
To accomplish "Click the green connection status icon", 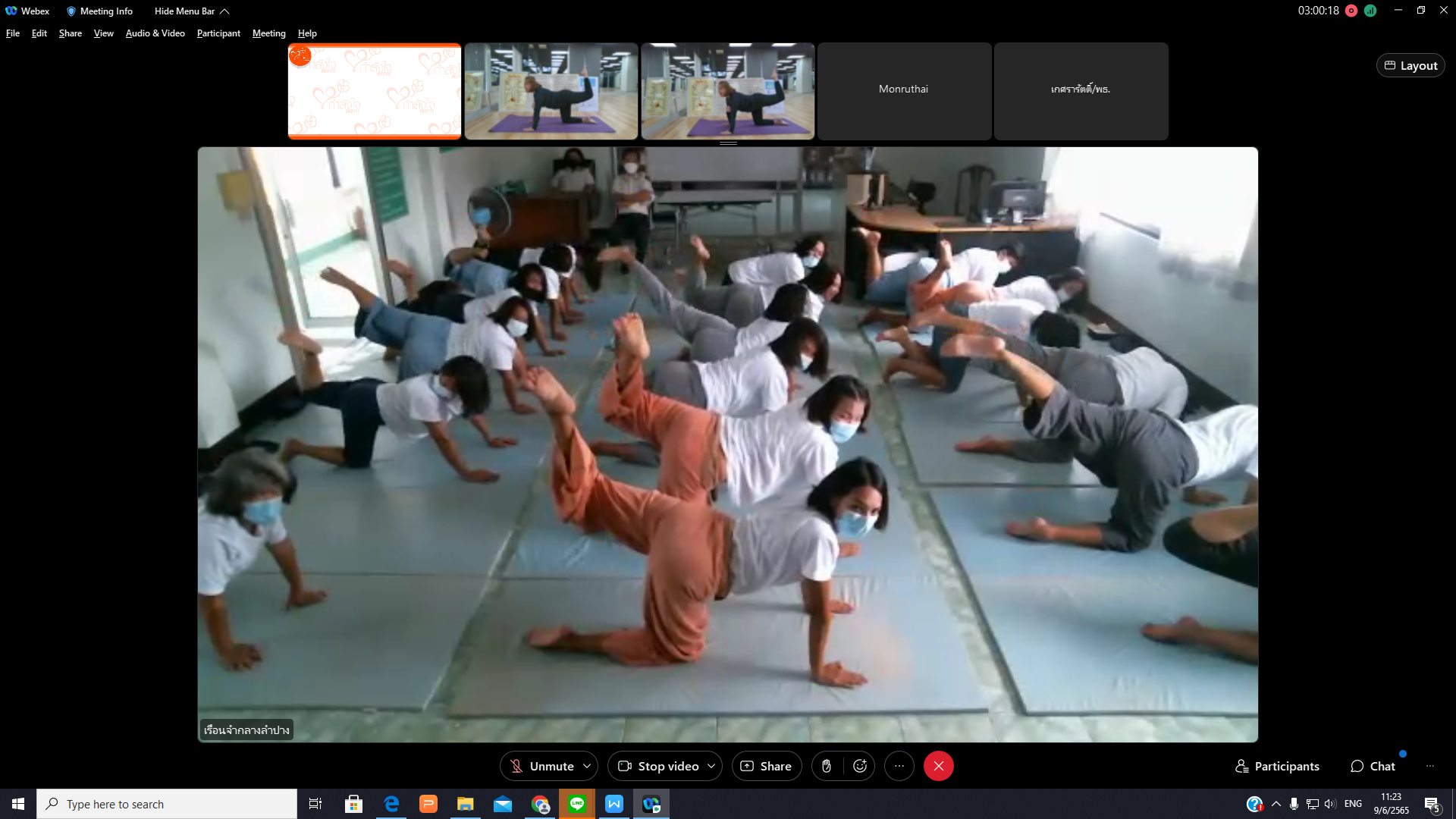I will coord(1370,11).
